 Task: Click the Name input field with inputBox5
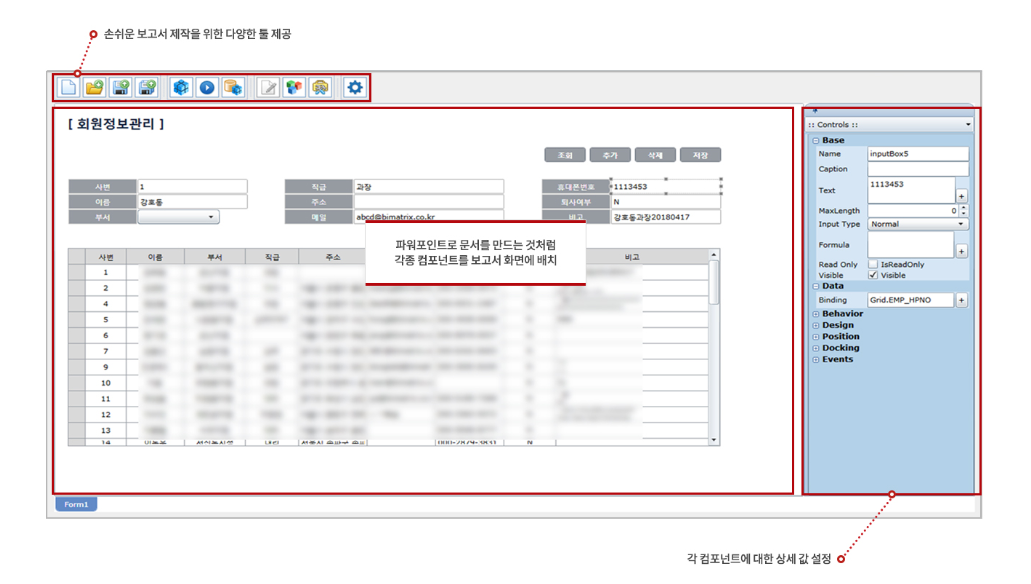(917, 154)
